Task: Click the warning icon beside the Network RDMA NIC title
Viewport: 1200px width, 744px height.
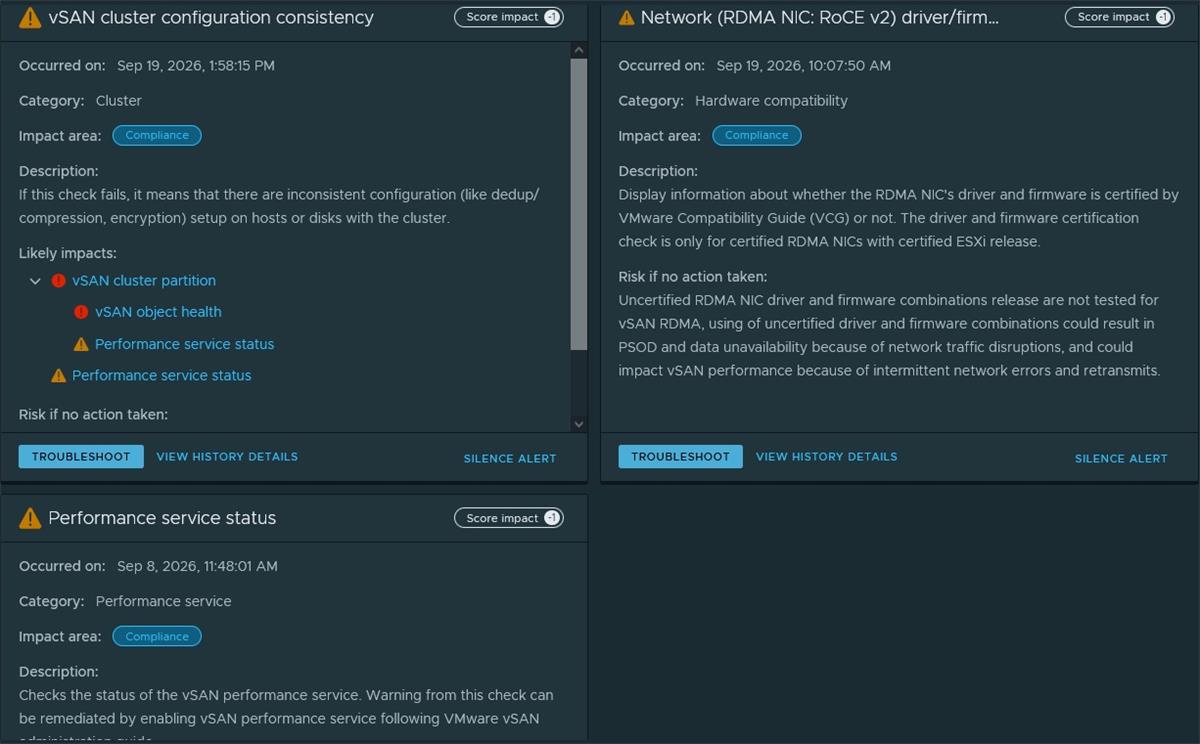Action: click(x=627, y=18)
